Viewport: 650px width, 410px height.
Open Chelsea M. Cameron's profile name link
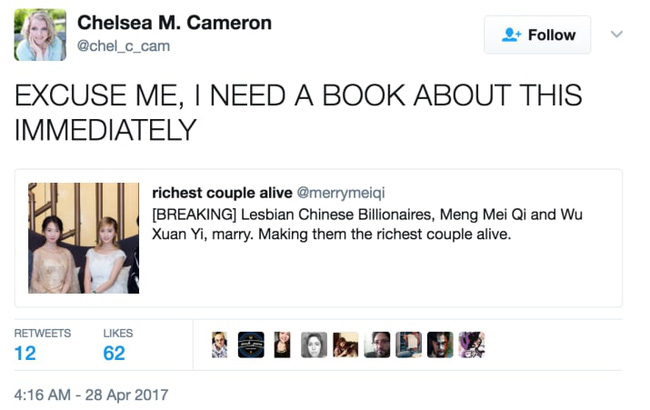click(x=174, y=22)
